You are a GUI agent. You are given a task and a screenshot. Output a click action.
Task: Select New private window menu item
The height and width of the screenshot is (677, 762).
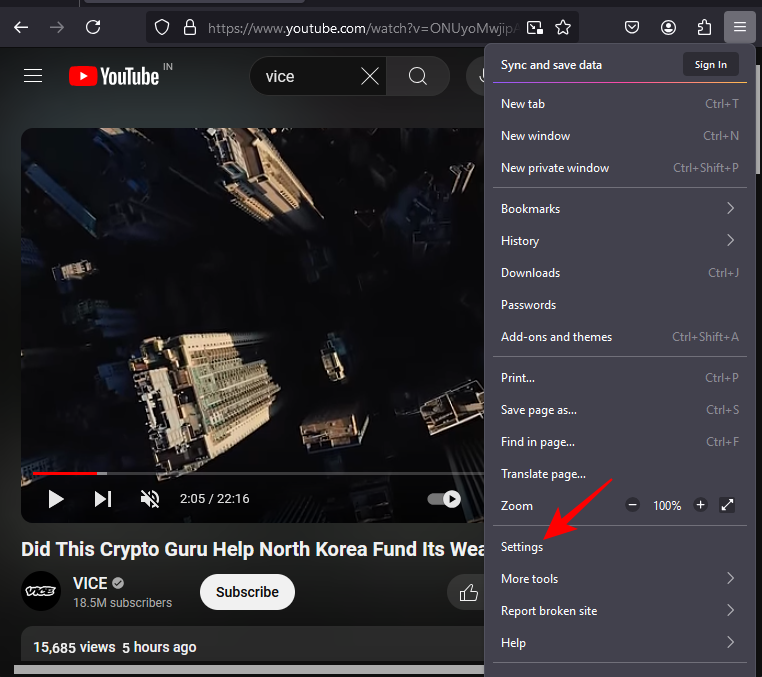(x=555, y=168)
